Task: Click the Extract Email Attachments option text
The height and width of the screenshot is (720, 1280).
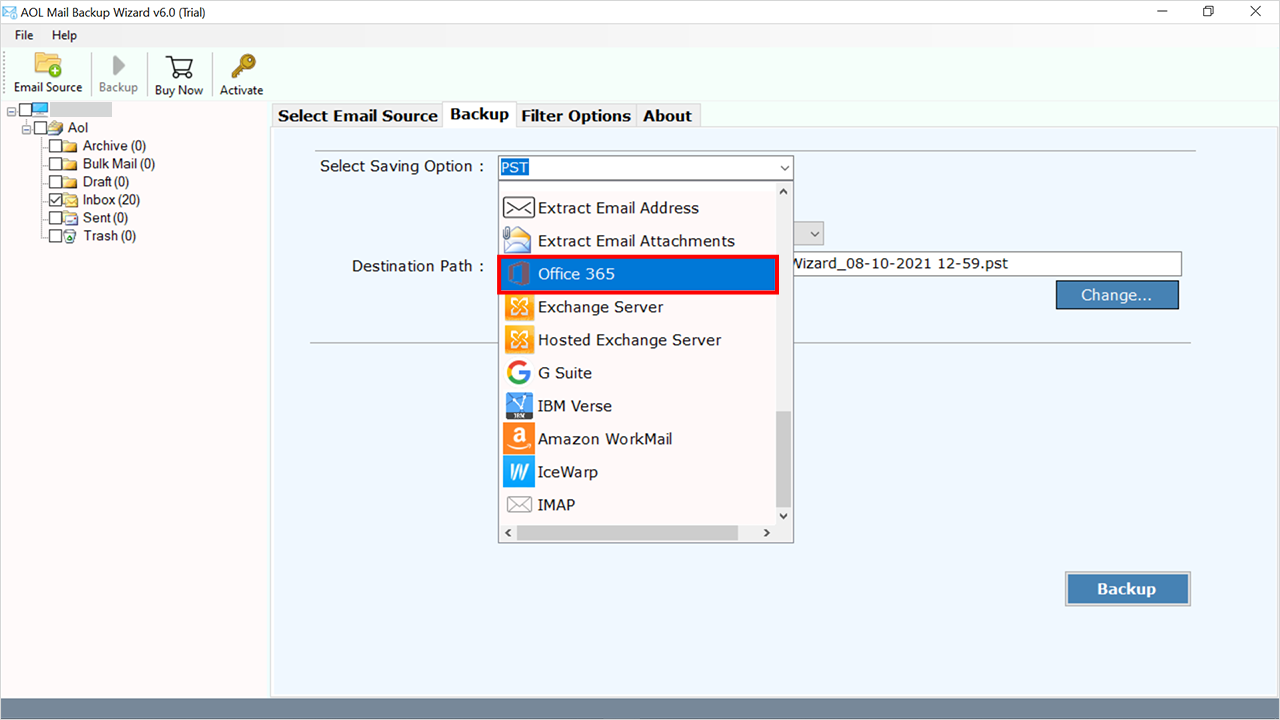Action: (636, 241)
